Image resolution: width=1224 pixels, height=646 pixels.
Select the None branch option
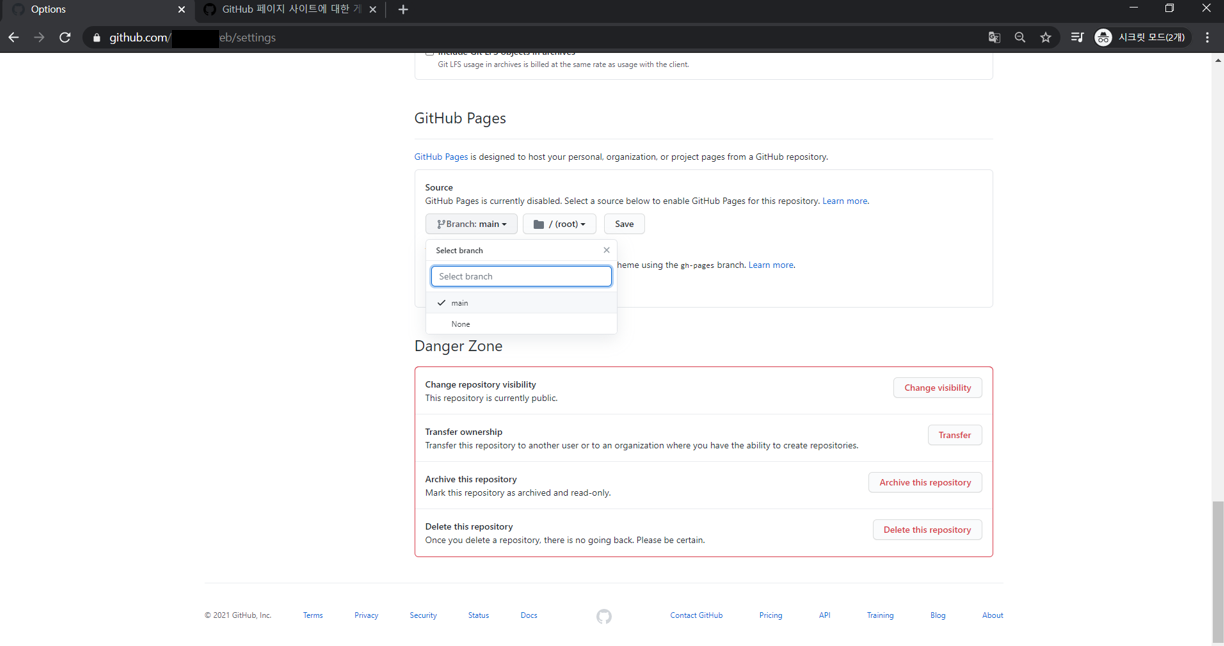click(521, 324)
